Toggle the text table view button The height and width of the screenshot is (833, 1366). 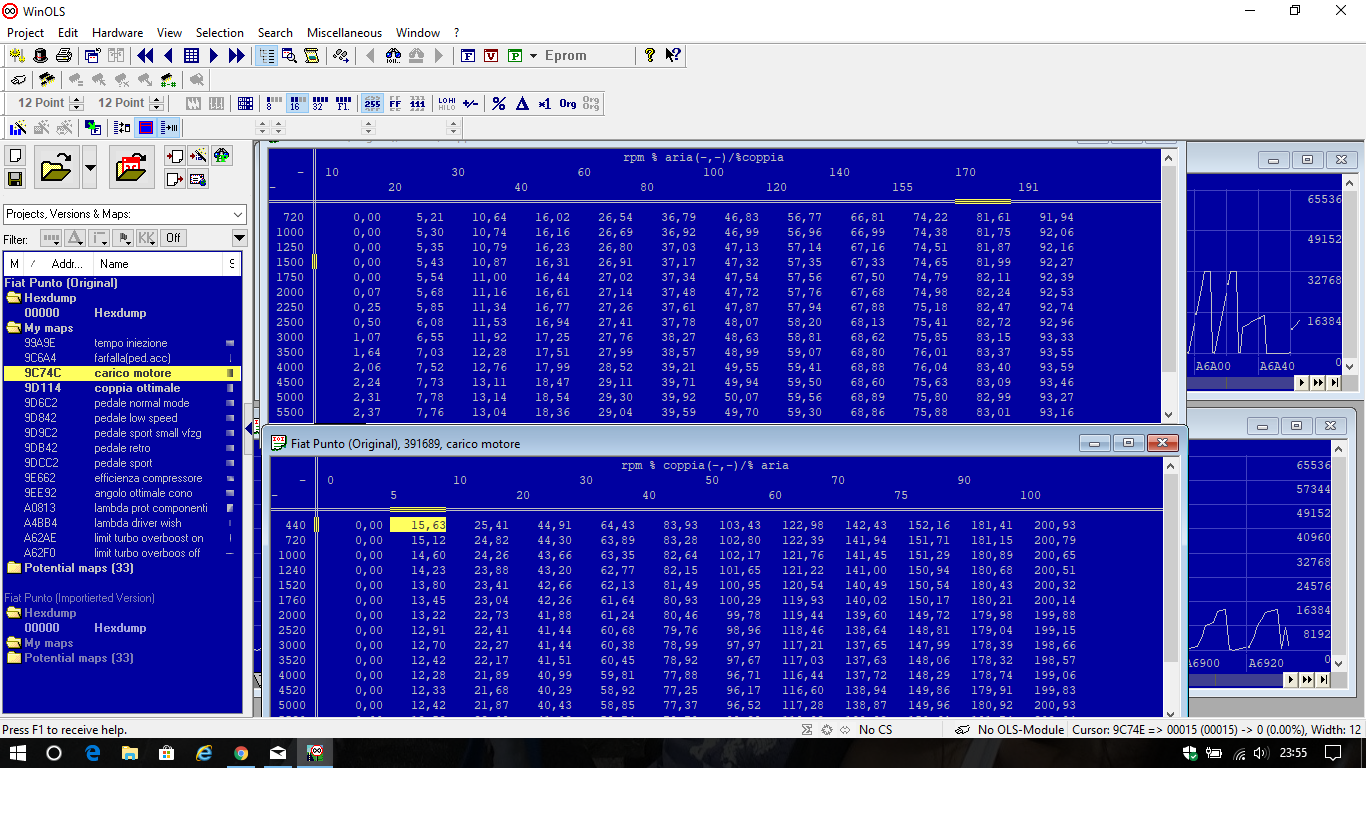[266, 56]
